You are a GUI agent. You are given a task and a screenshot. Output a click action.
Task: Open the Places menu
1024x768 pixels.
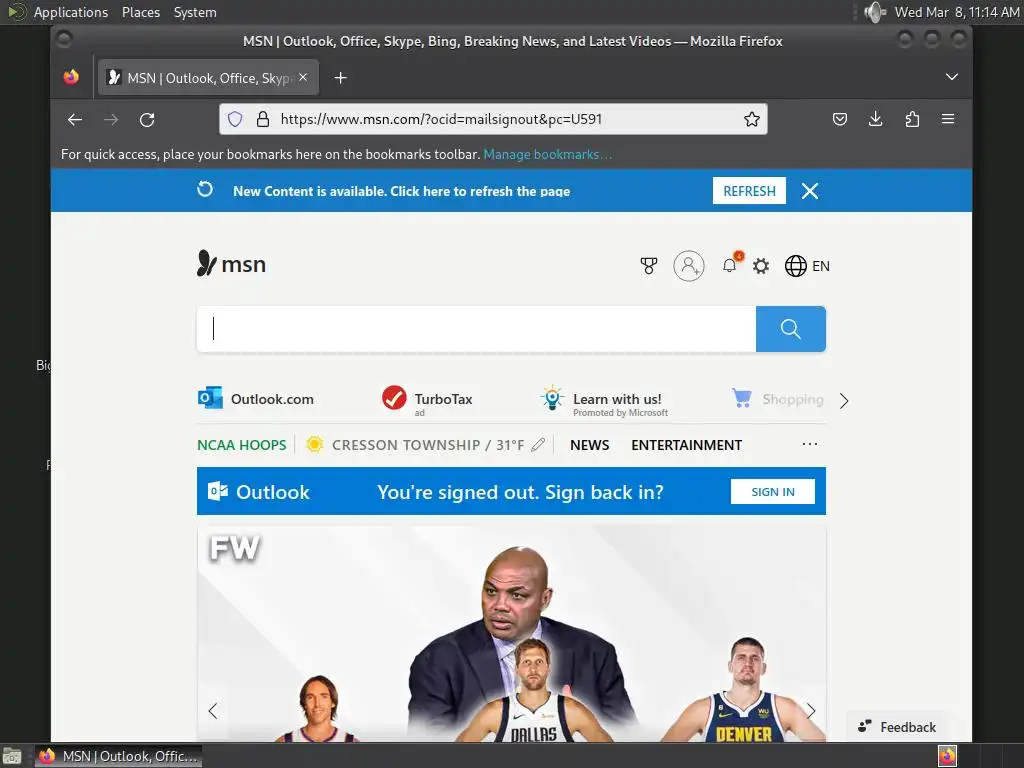(141, 12)
